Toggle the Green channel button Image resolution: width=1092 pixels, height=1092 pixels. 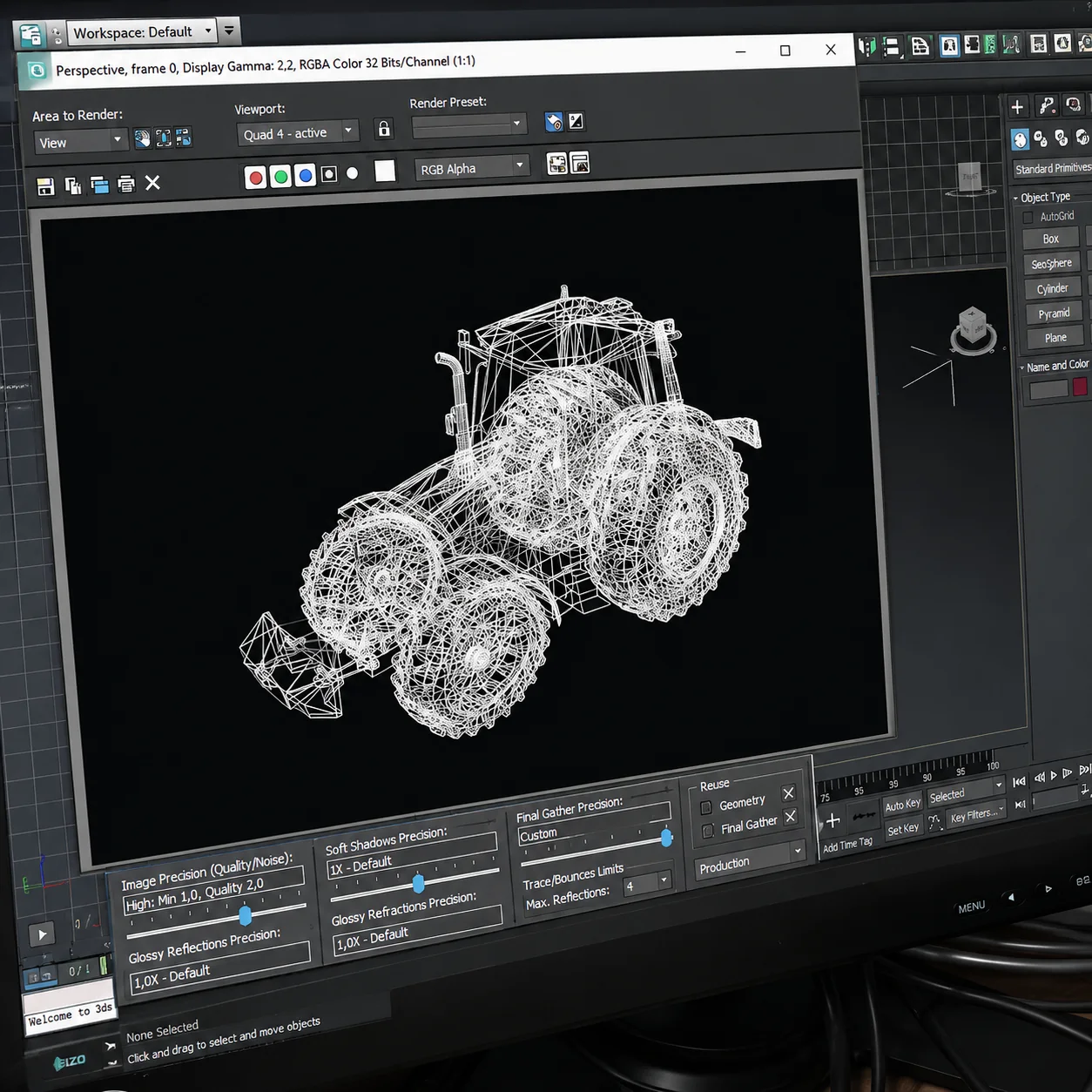[280, 177]
